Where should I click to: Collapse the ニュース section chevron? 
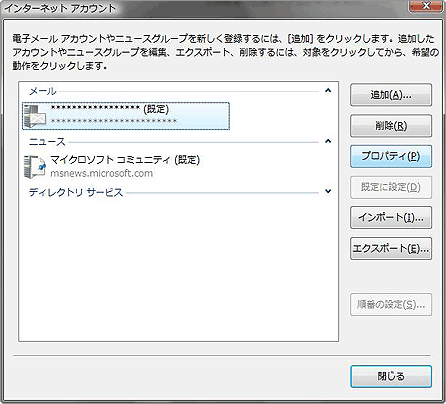tap(328, 141)
